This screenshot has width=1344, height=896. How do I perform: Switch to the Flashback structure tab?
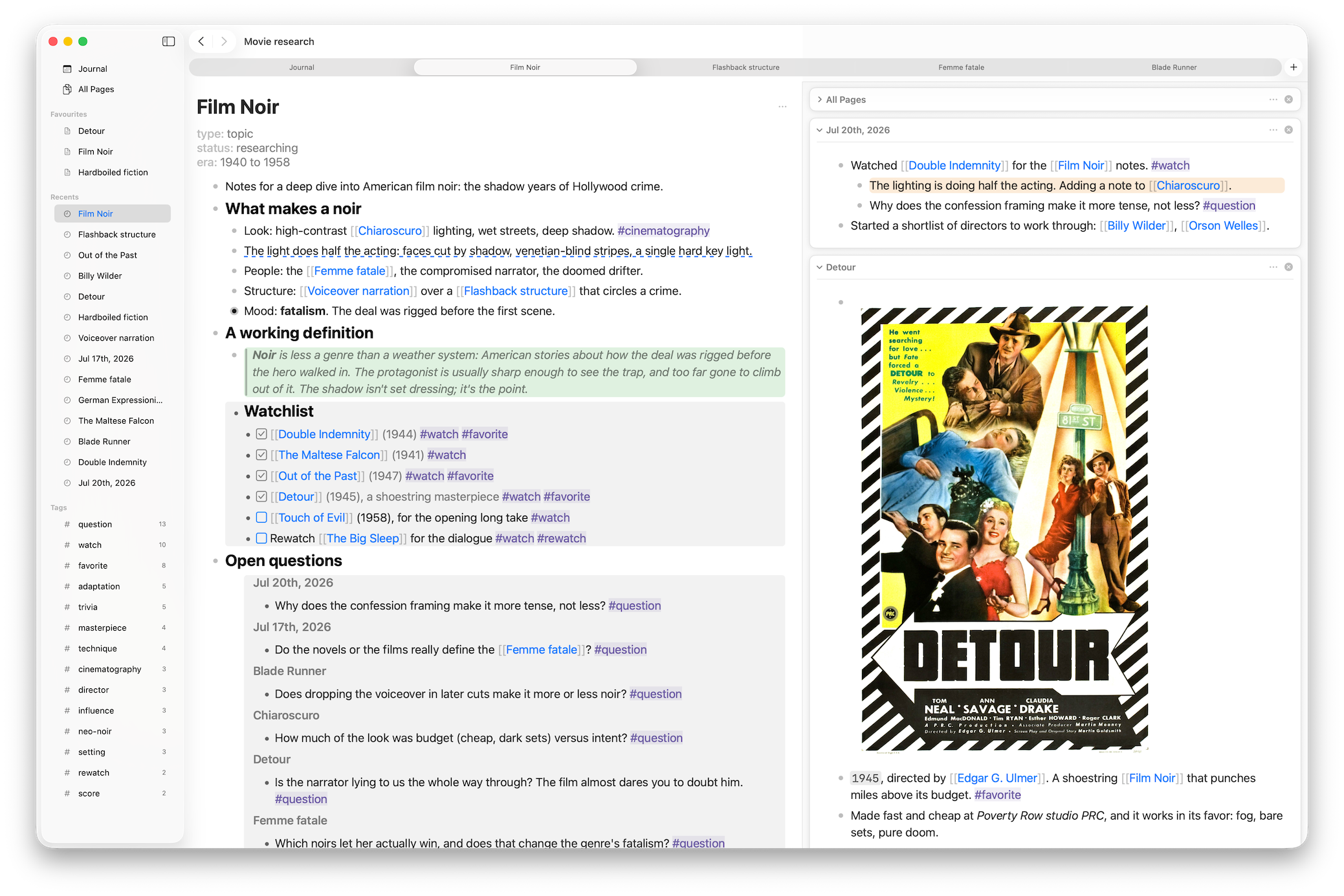(745, 67)
